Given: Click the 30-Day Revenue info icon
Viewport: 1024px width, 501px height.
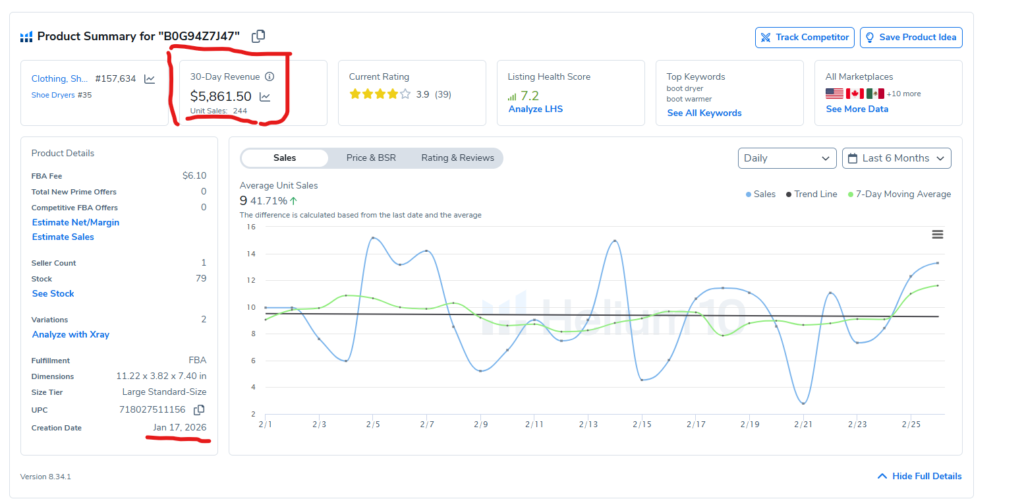Looking at the screenshot, I should pyautogui.click(x=269, y=77).
